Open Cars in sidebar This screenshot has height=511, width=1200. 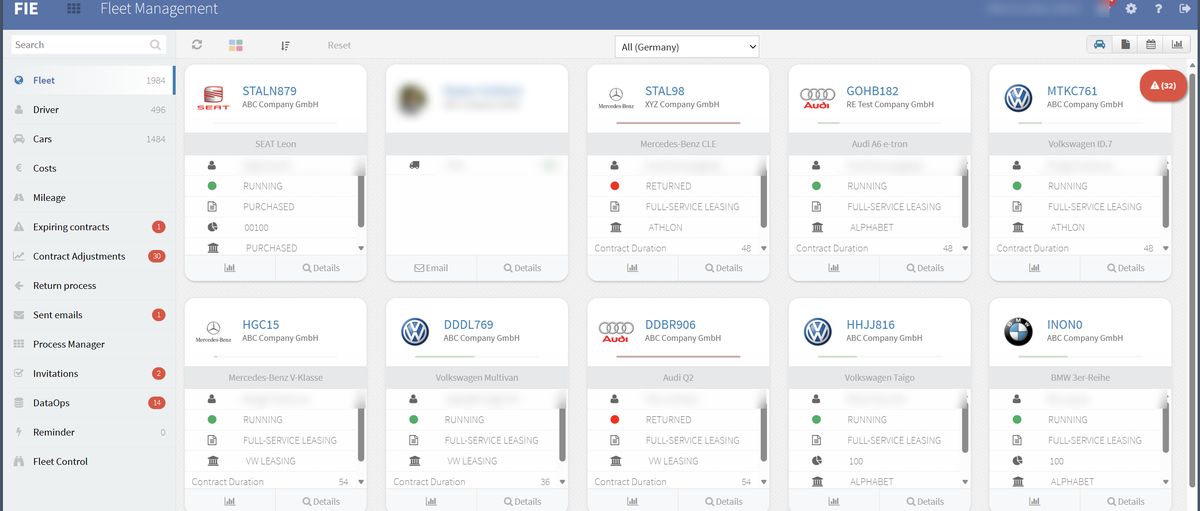click(88, 139)
